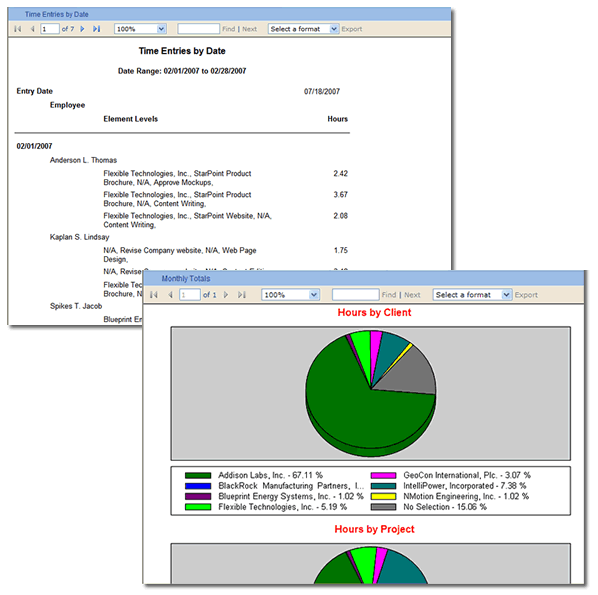Open Select a format dropdown in Monthly Totals window
This screenshot has width=598, height=595.
coord(472,295)
